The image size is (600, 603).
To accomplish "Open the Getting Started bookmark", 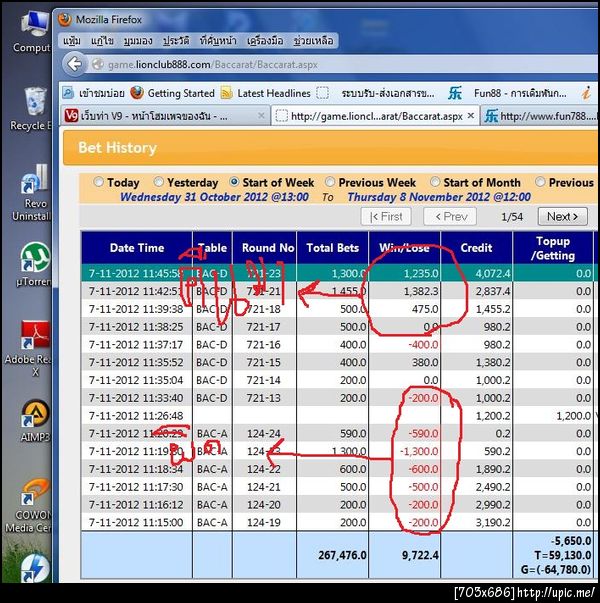I will pos(172,93).
